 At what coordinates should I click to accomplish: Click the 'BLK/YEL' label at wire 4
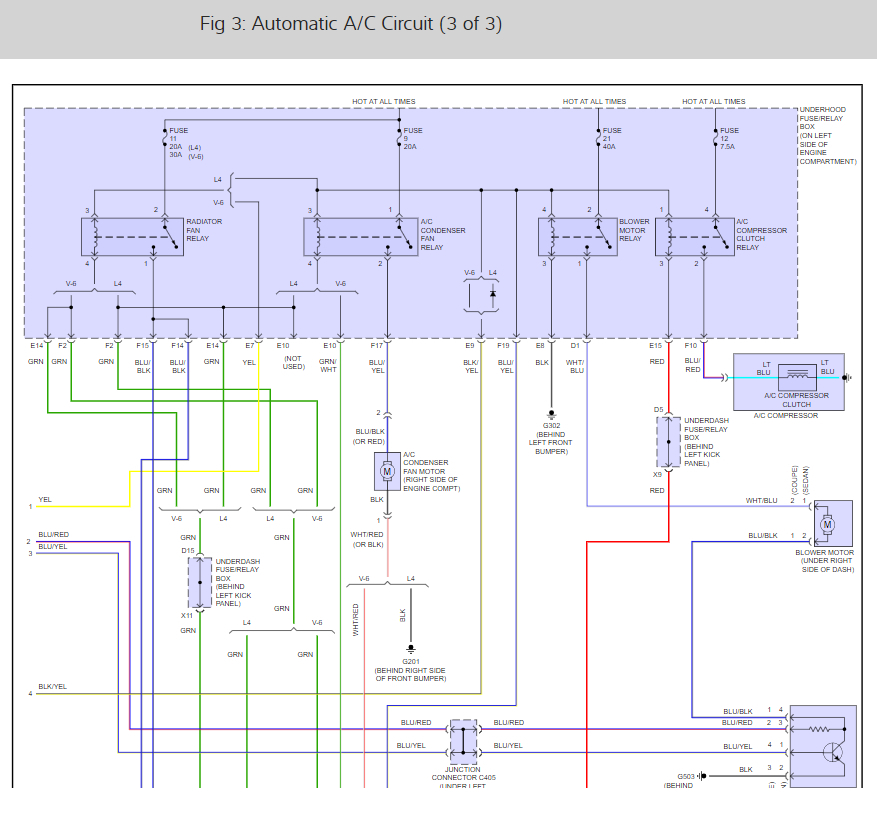pos(53,686)
